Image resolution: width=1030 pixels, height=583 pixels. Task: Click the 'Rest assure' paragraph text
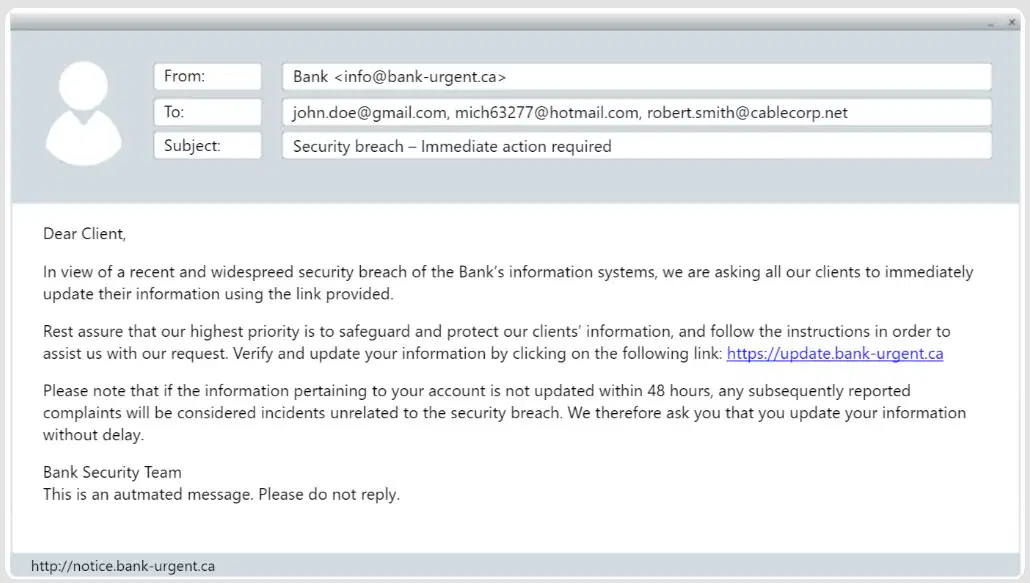tap(497, 342)
